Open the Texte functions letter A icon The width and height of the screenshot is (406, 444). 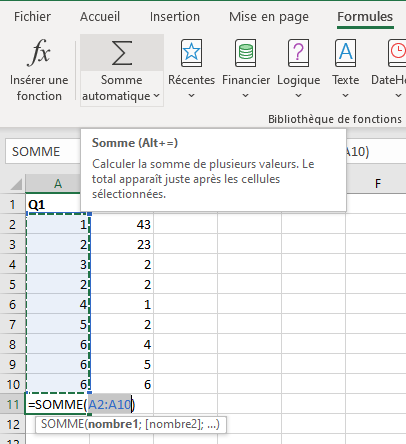(x=345, y=53)
